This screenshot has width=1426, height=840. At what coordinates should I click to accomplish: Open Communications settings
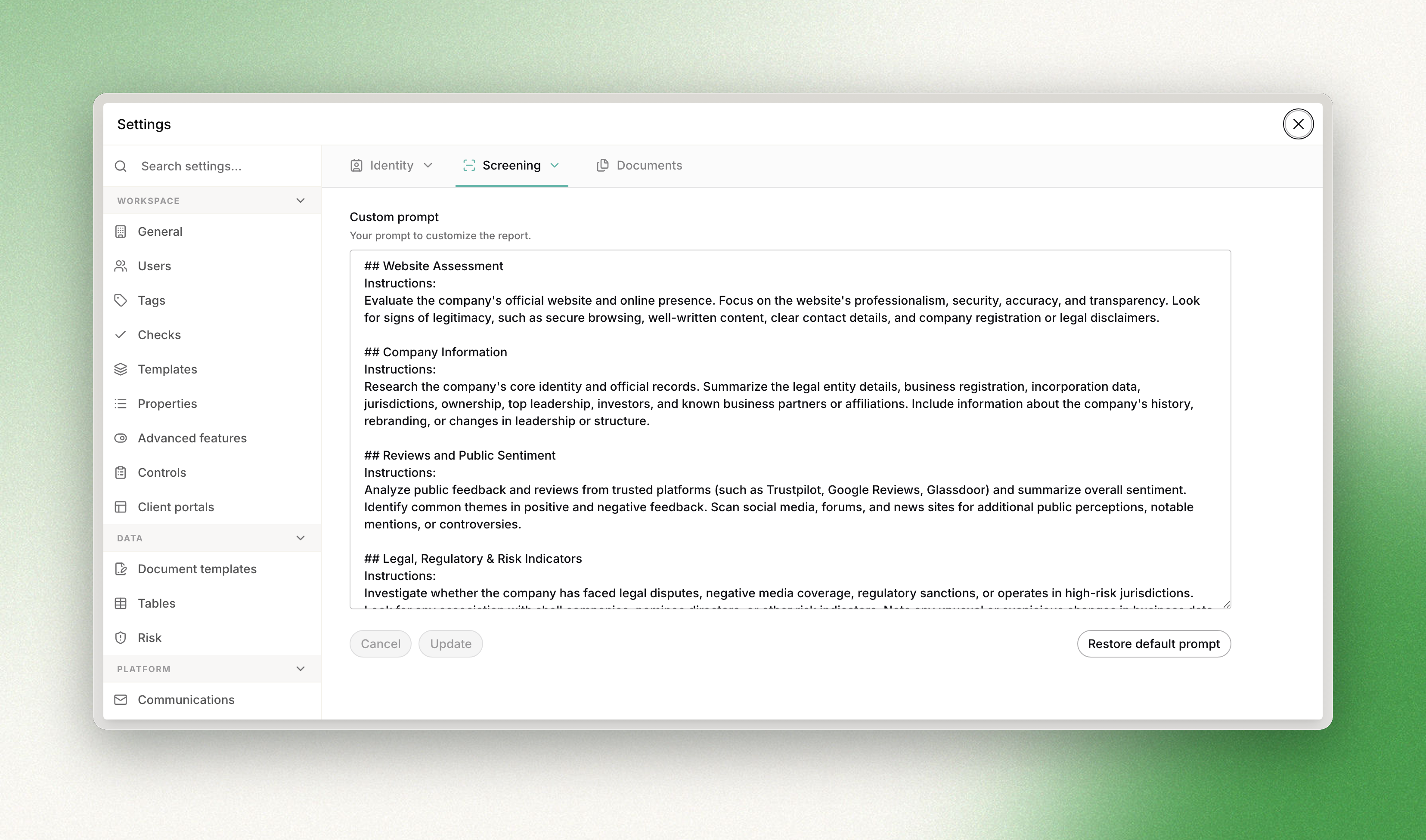[212, 700]
